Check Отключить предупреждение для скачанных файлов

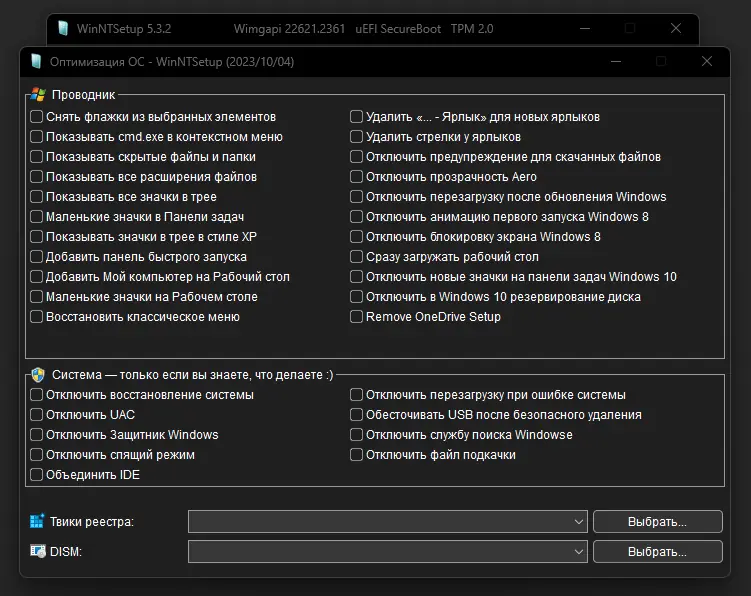pyautogui.click(x=356, y=157)
